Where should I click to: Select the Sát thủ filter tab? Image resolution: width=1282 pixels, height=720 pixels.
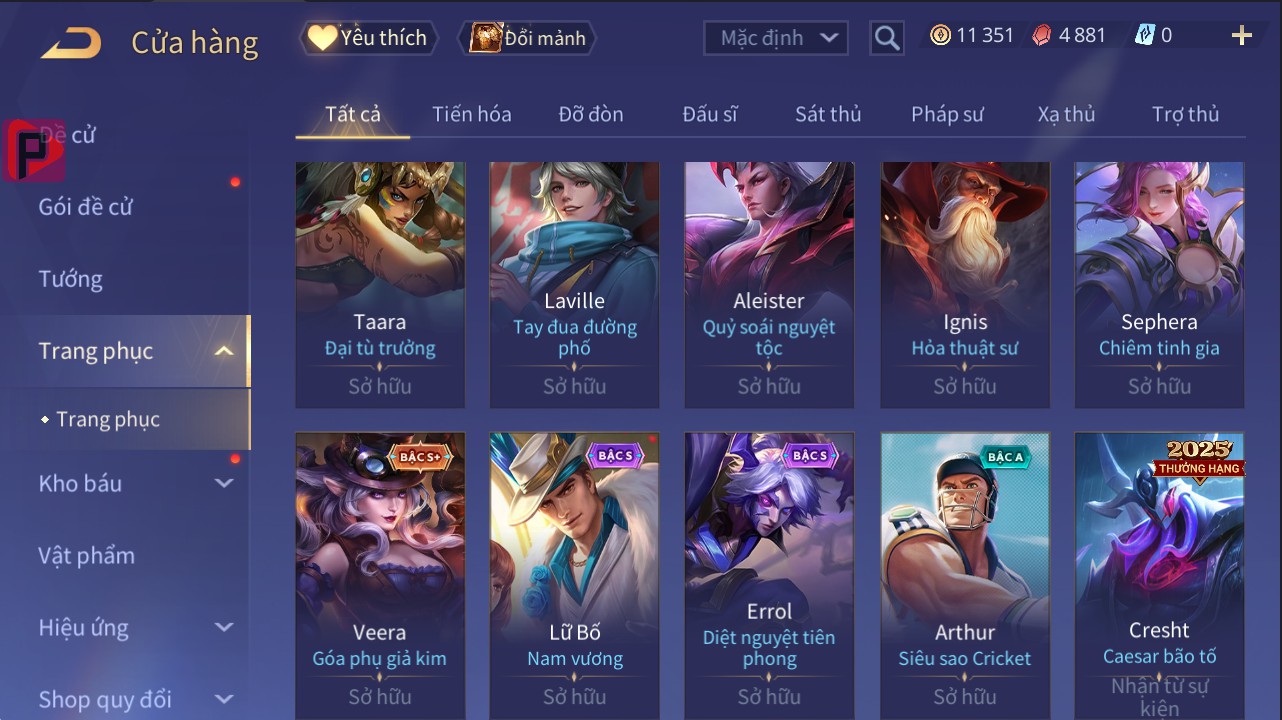(x=828, y=114)
